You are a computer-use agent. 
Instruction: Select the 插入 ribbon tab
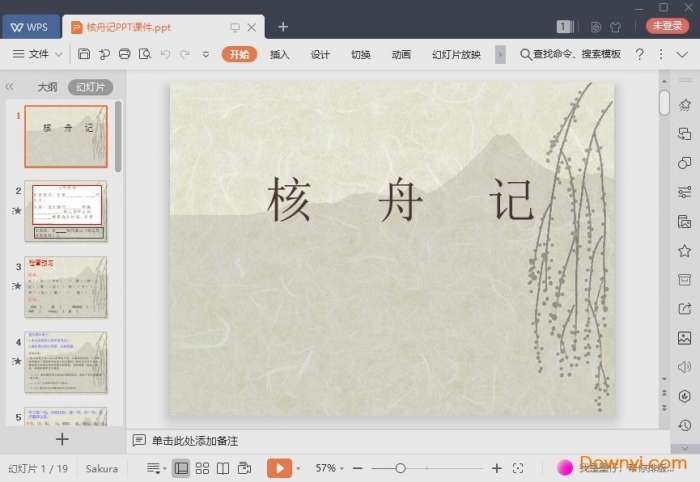pyautogui.click(x=279, y=54)
